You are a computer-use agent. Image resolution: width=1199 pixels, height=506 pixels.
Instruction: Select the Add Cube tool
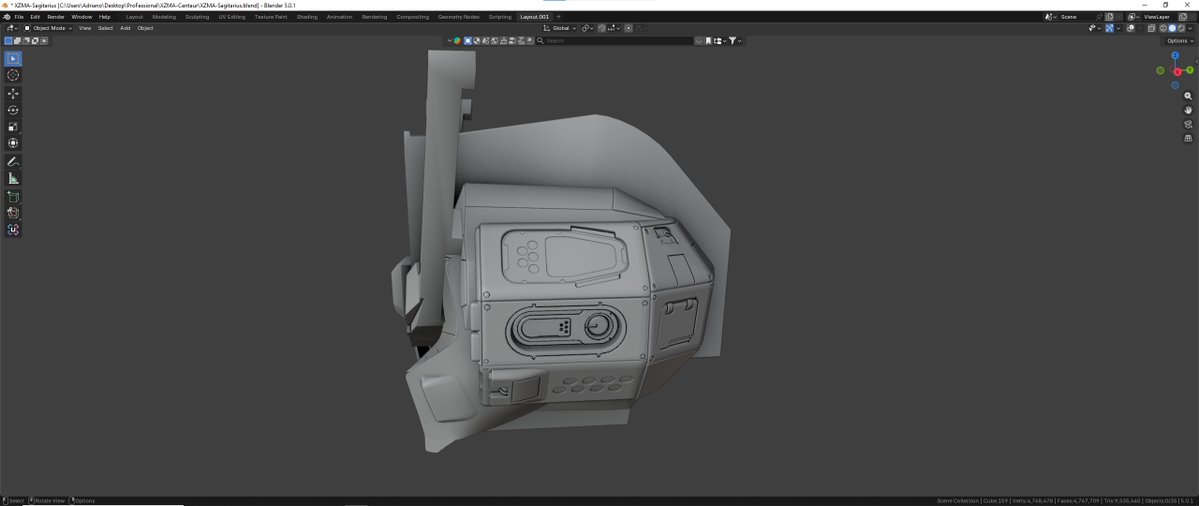pyautogui.click(x=13, y=196)
